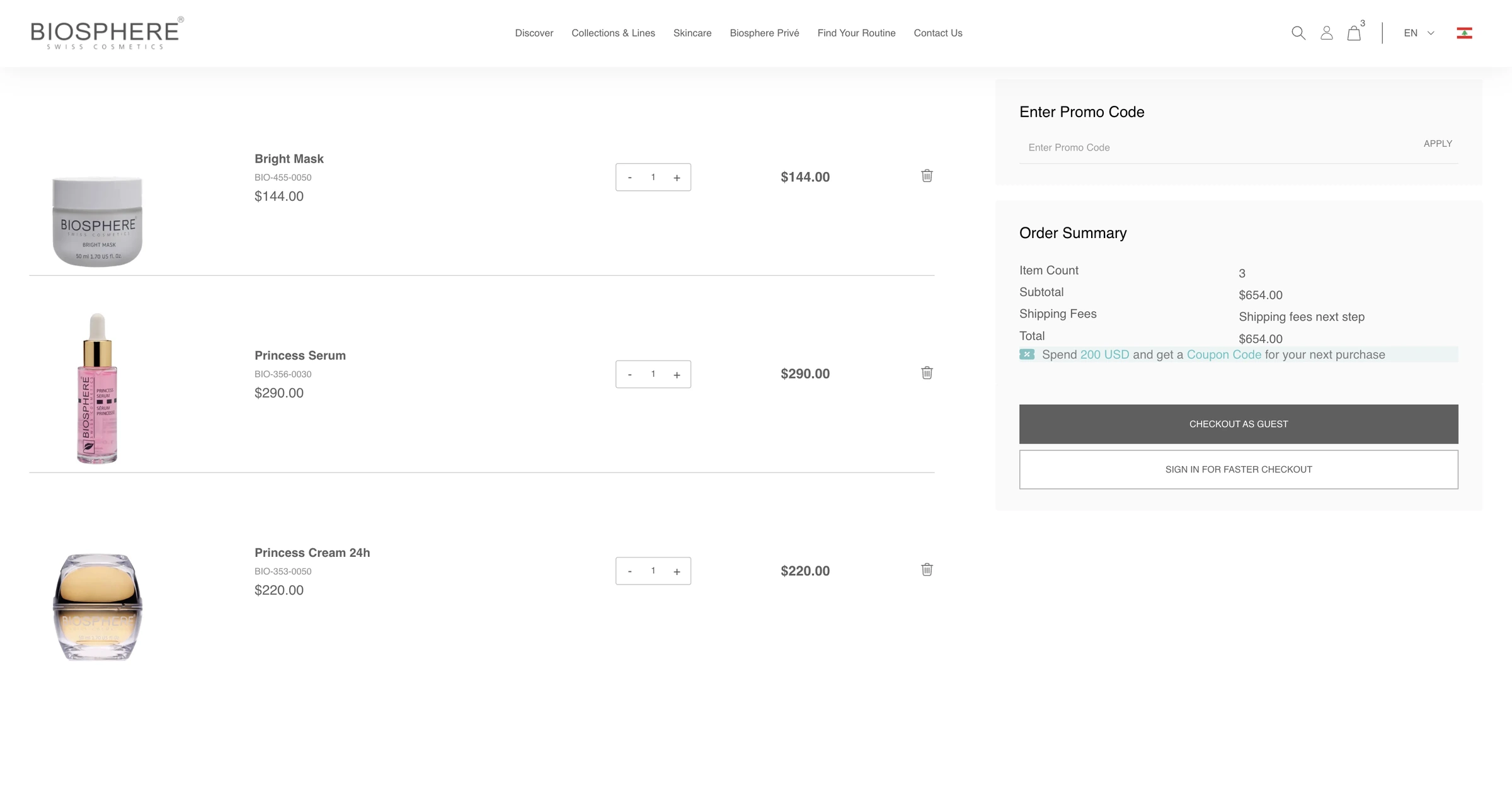Decrease Bright Mask quantity with minus
Image resolution: width=1512 pixels, height=805 pixels.
pos(629,178)
